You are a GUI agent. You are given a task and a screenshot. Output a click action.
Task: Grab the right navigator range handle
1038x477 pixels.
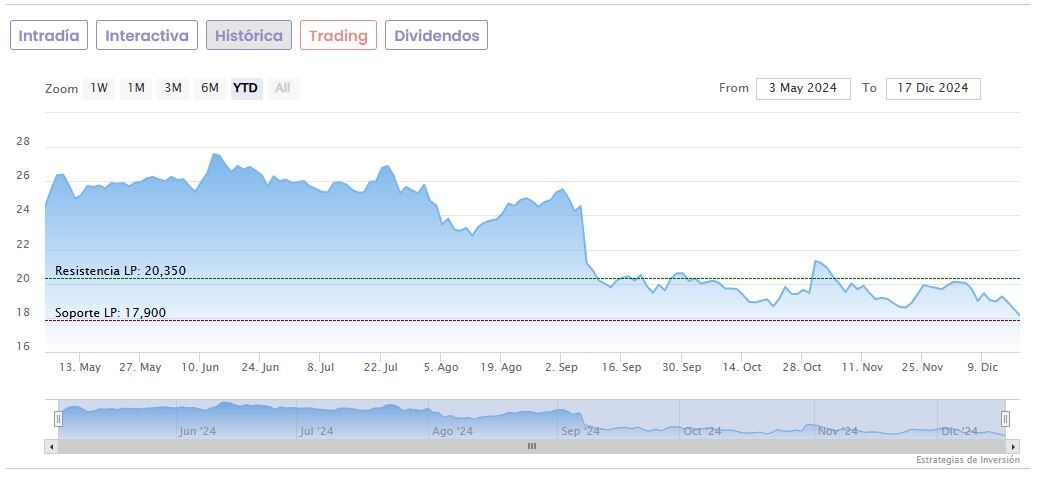1006,419
